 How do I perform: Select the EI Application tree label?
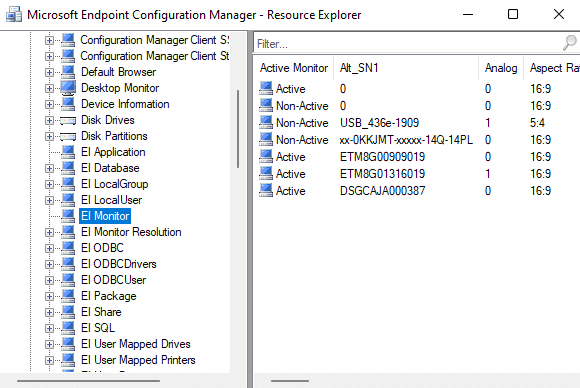[113, 152]
